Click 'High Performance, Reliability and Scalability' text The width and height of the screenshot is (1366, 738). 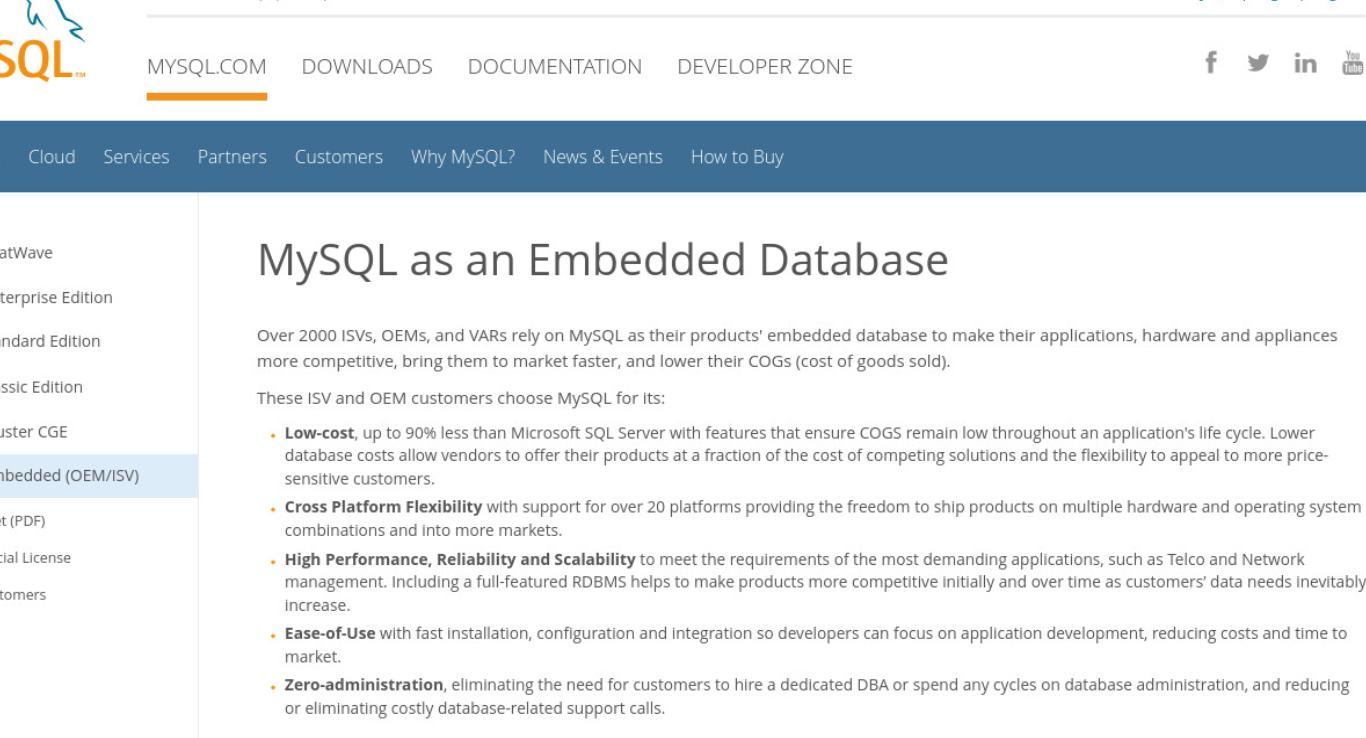[x=460, y=558]
